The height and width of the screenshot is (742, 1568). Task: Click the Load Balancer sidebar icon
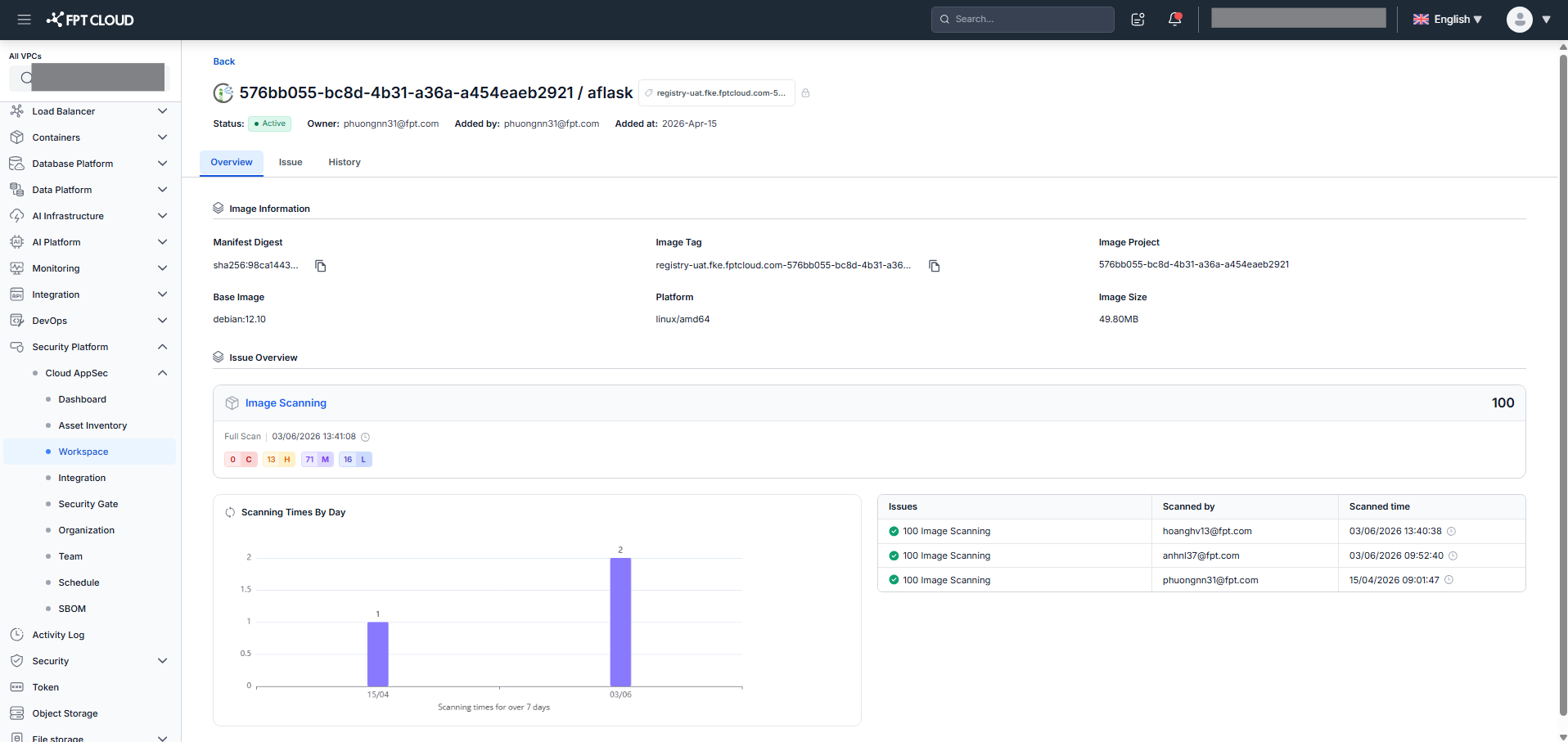(x=17, y=111)
